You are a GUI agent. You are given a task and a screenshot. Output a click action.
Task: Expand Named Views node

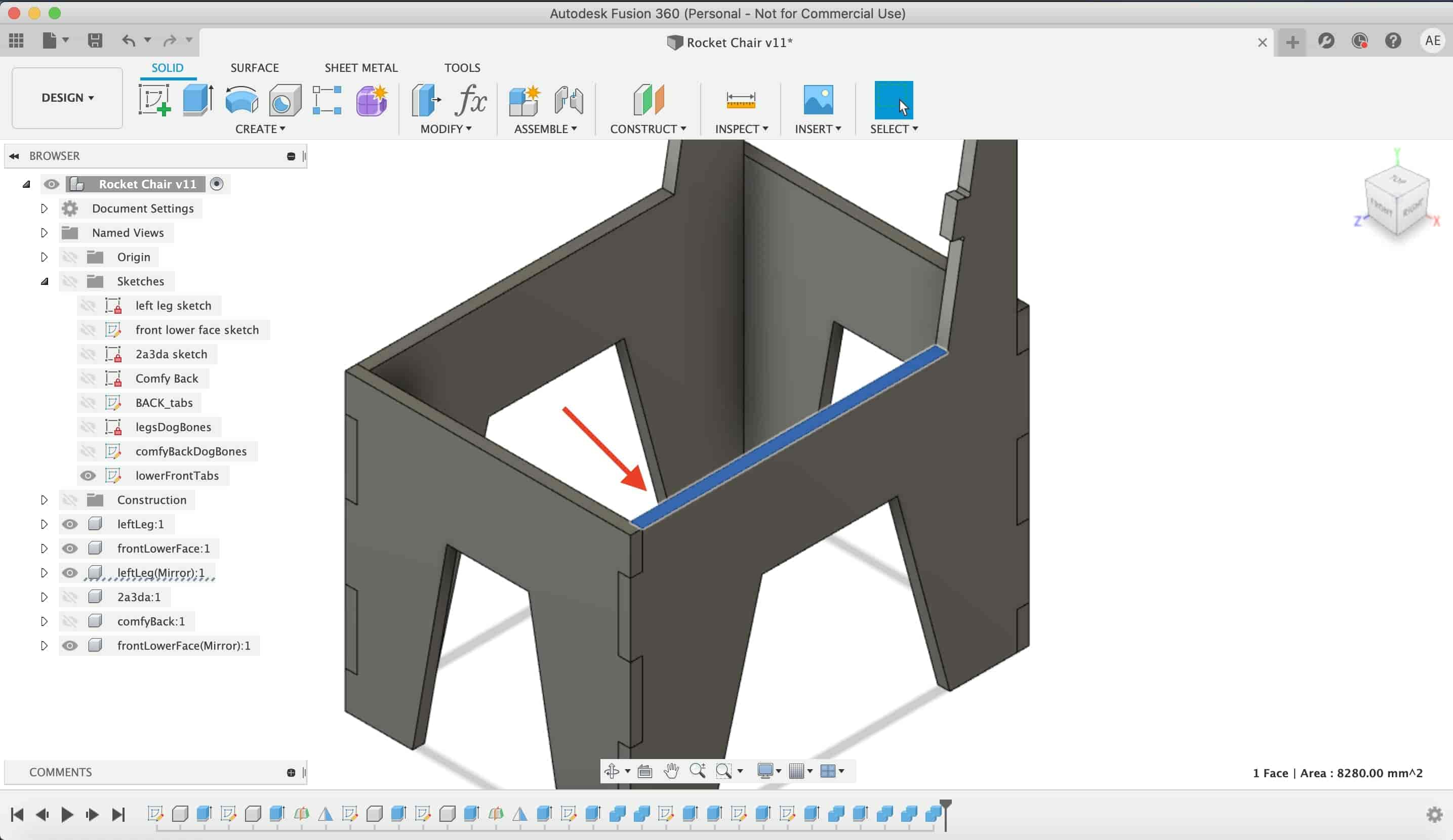pos(44,233)
